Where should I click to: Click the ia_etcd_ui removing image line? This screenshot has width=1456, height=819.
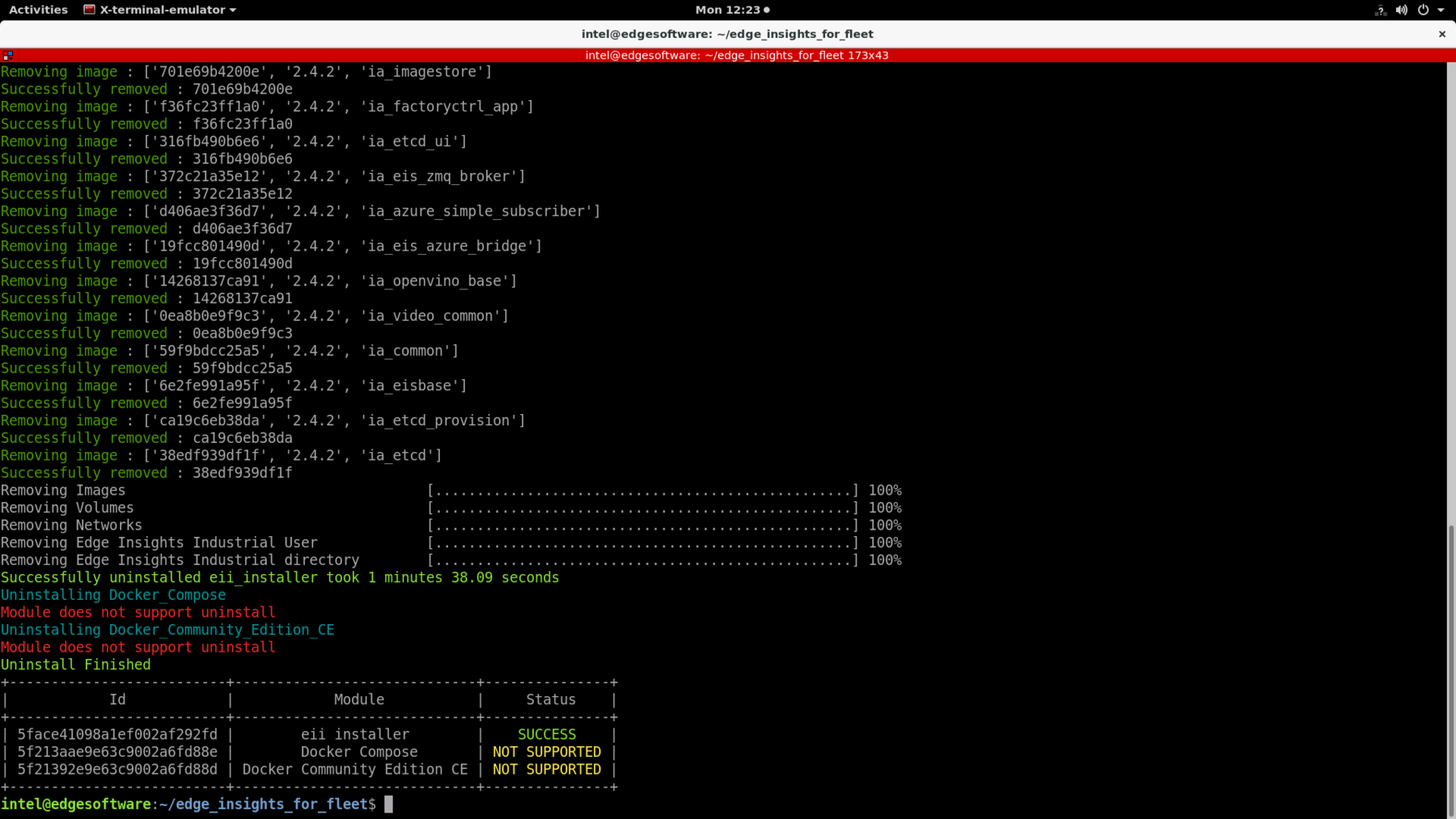point(234,141)
